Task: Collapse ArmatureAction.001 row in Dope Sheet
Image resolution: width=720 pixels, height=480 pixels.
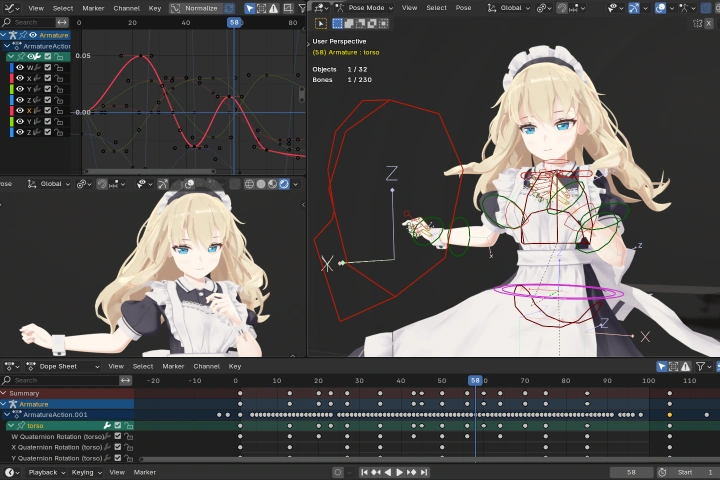Action: pos(7,415)
